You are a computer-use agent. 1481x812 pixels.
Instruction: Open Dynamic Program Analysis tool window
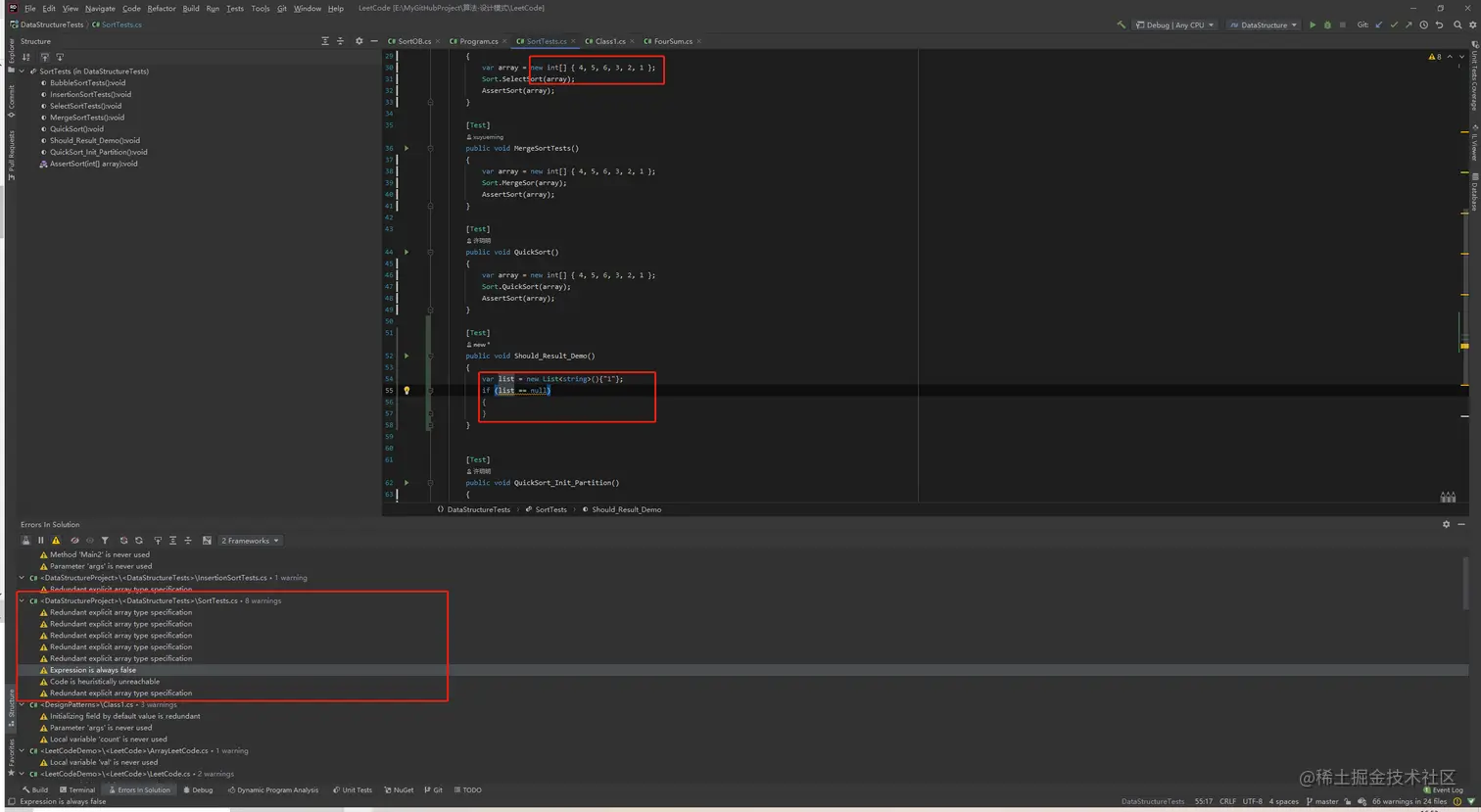273,790
